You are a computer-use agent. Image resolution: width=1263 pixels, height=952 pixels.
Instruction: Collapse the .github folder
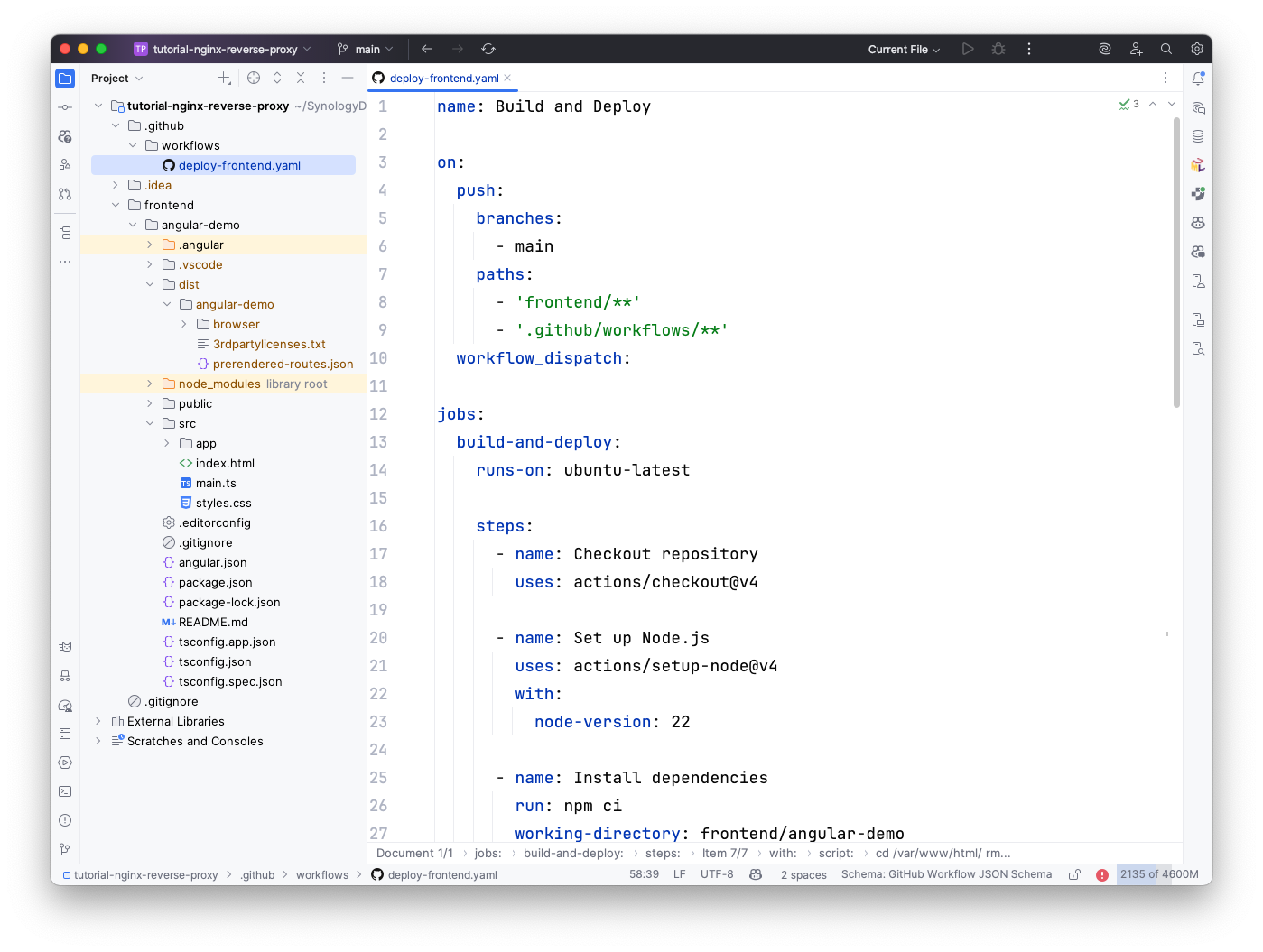click(116, 125)
